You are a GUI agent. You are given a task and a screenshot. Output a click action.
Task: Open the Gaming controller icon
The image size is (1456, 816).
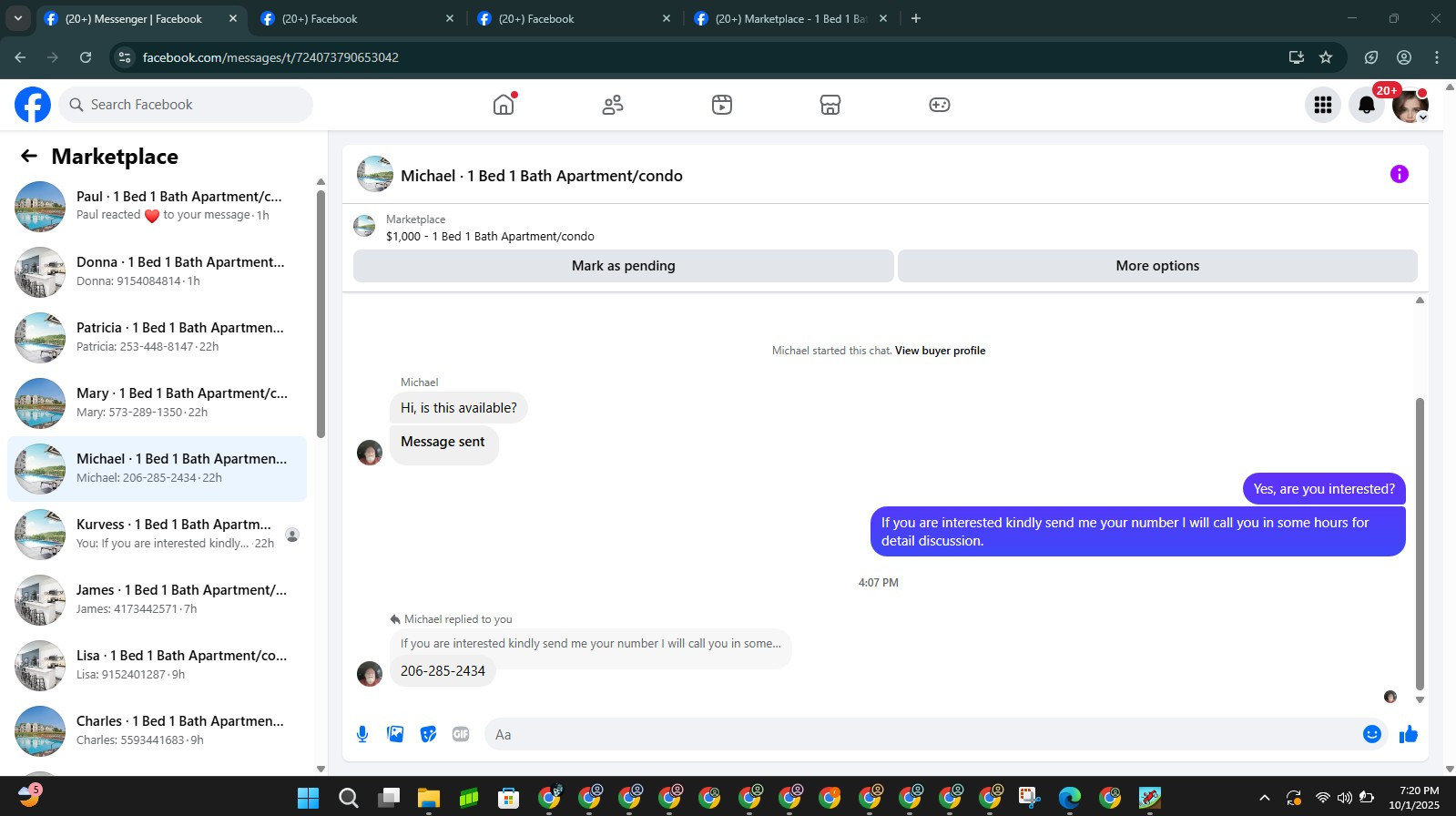pyautogui.click(x=940, y=105)
